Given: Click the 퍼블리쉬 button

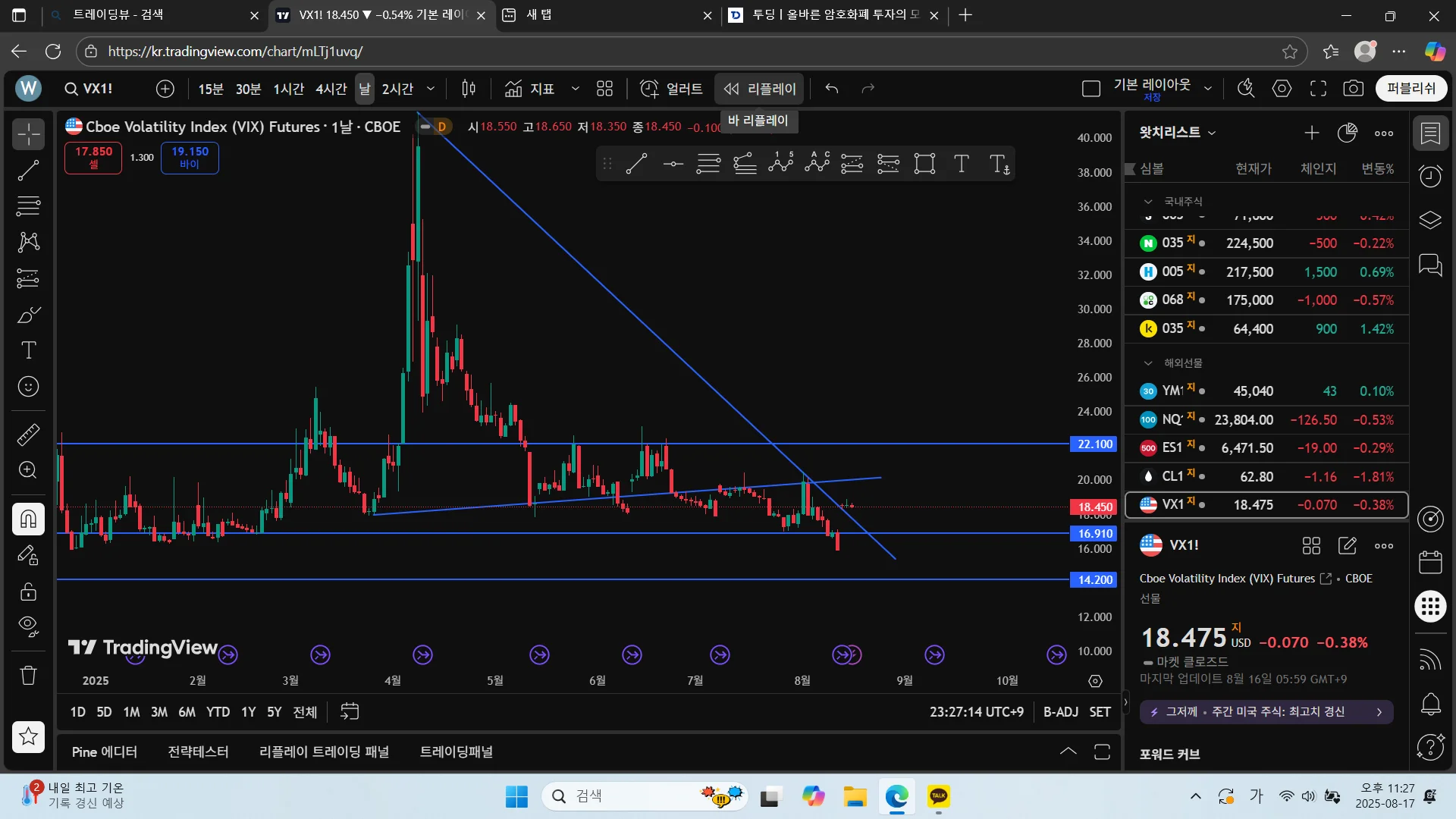Looking at the screenshot, I should 1410,89.
